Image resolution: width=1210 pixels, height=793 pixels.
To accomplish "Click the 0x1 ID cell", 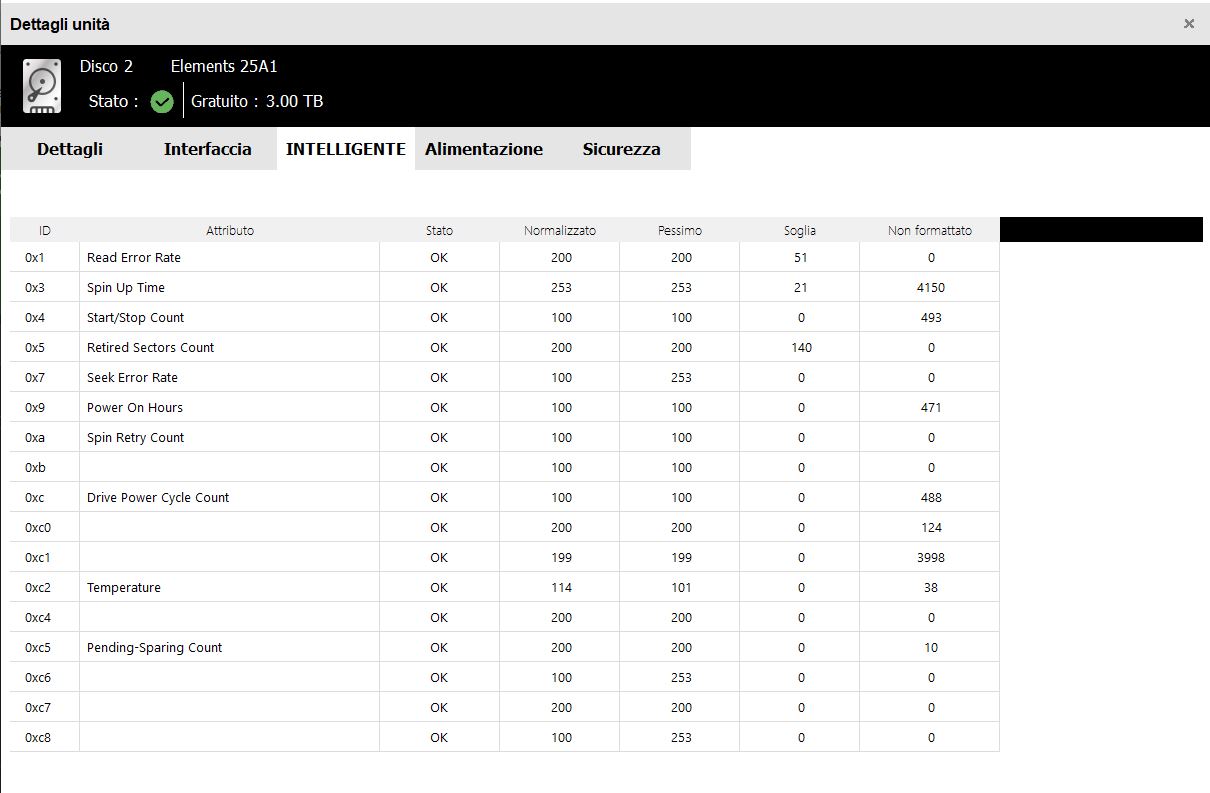I will [45, 257].
